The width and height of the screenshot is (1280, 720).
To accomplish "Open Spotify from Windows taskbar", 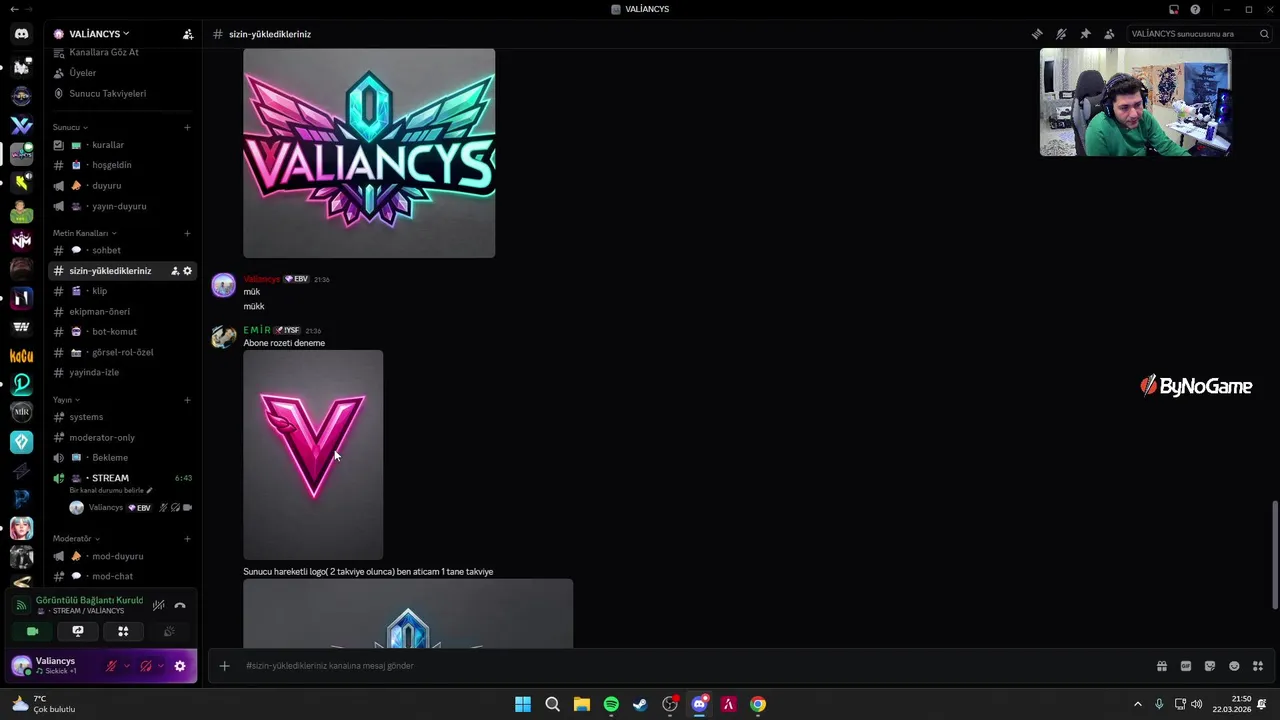I will click(x=611, y=704).
